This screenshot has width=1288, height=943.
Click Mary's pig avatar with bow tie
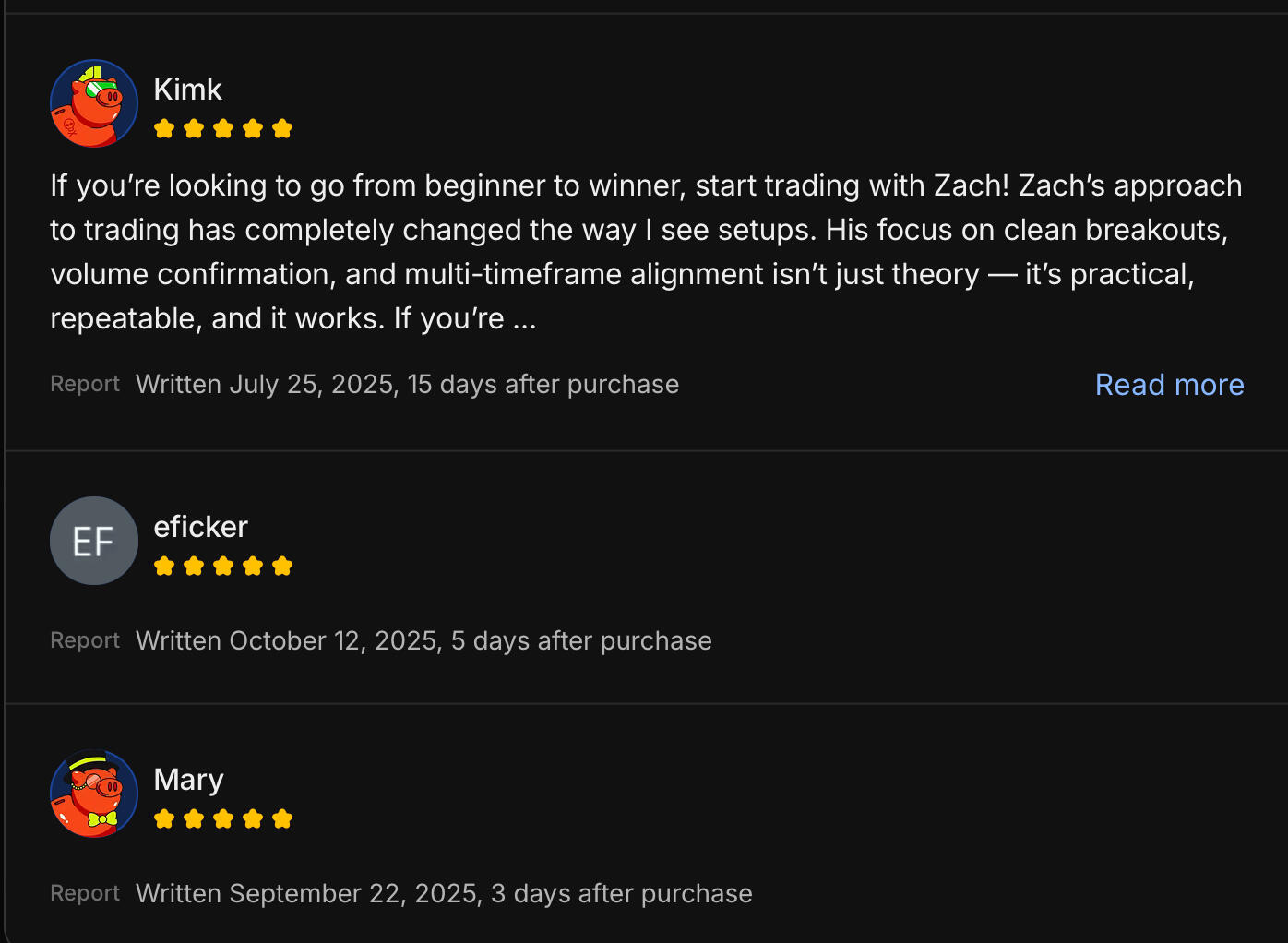pos(94,794)
